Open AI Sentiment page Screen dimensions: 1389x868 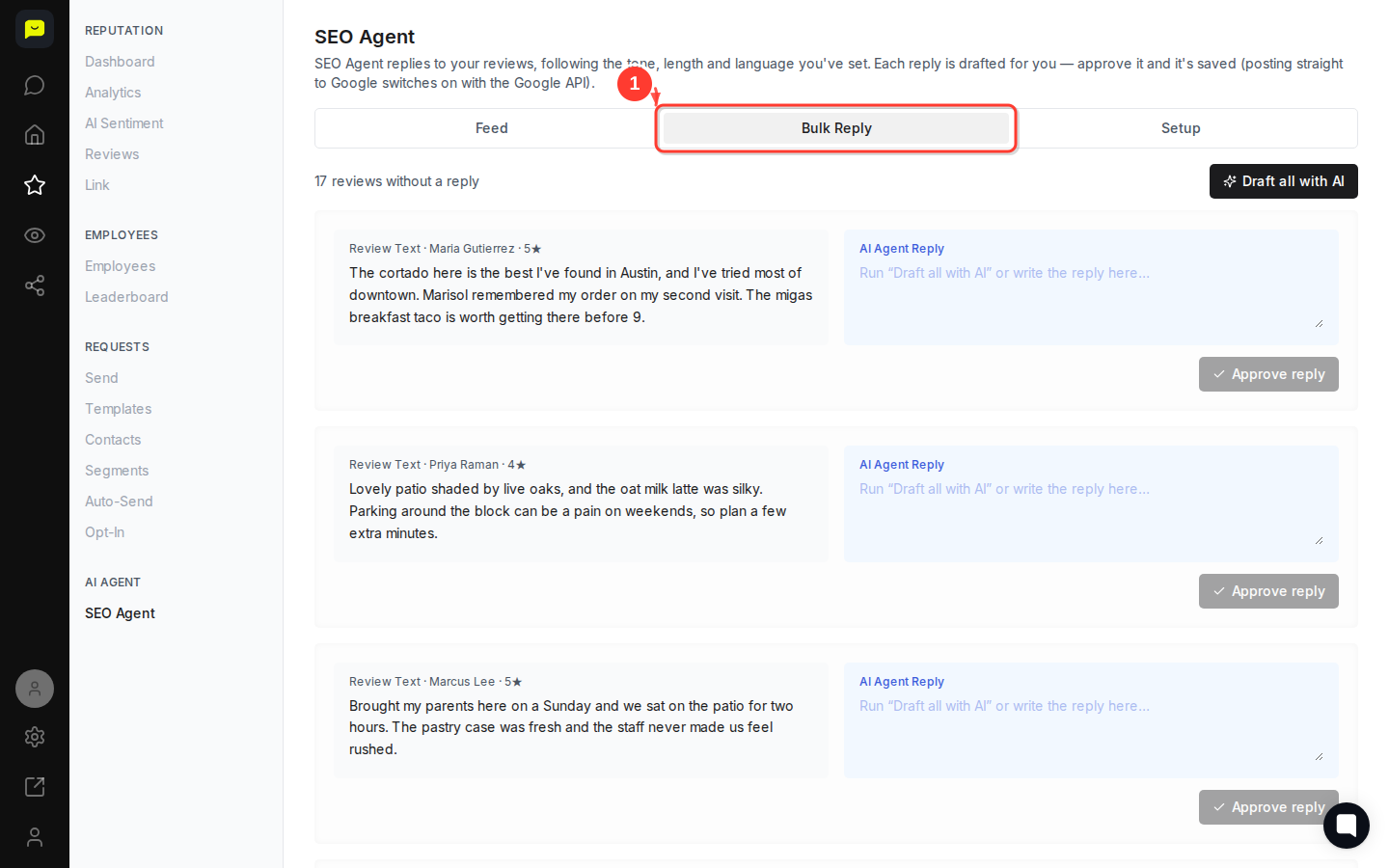[124, 123]
